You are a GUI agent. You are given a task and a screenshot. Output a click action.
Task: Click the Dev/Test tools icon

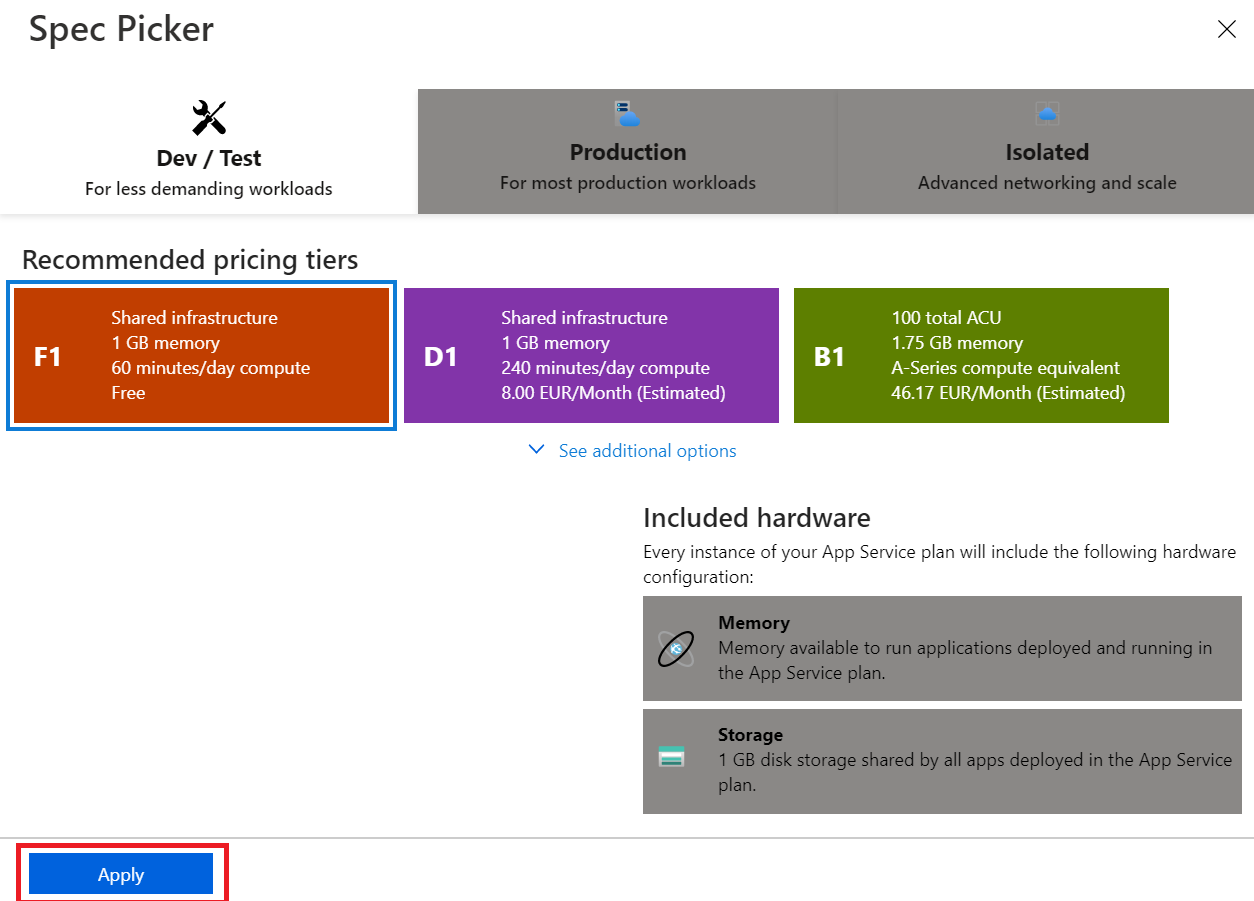point(208,116)
